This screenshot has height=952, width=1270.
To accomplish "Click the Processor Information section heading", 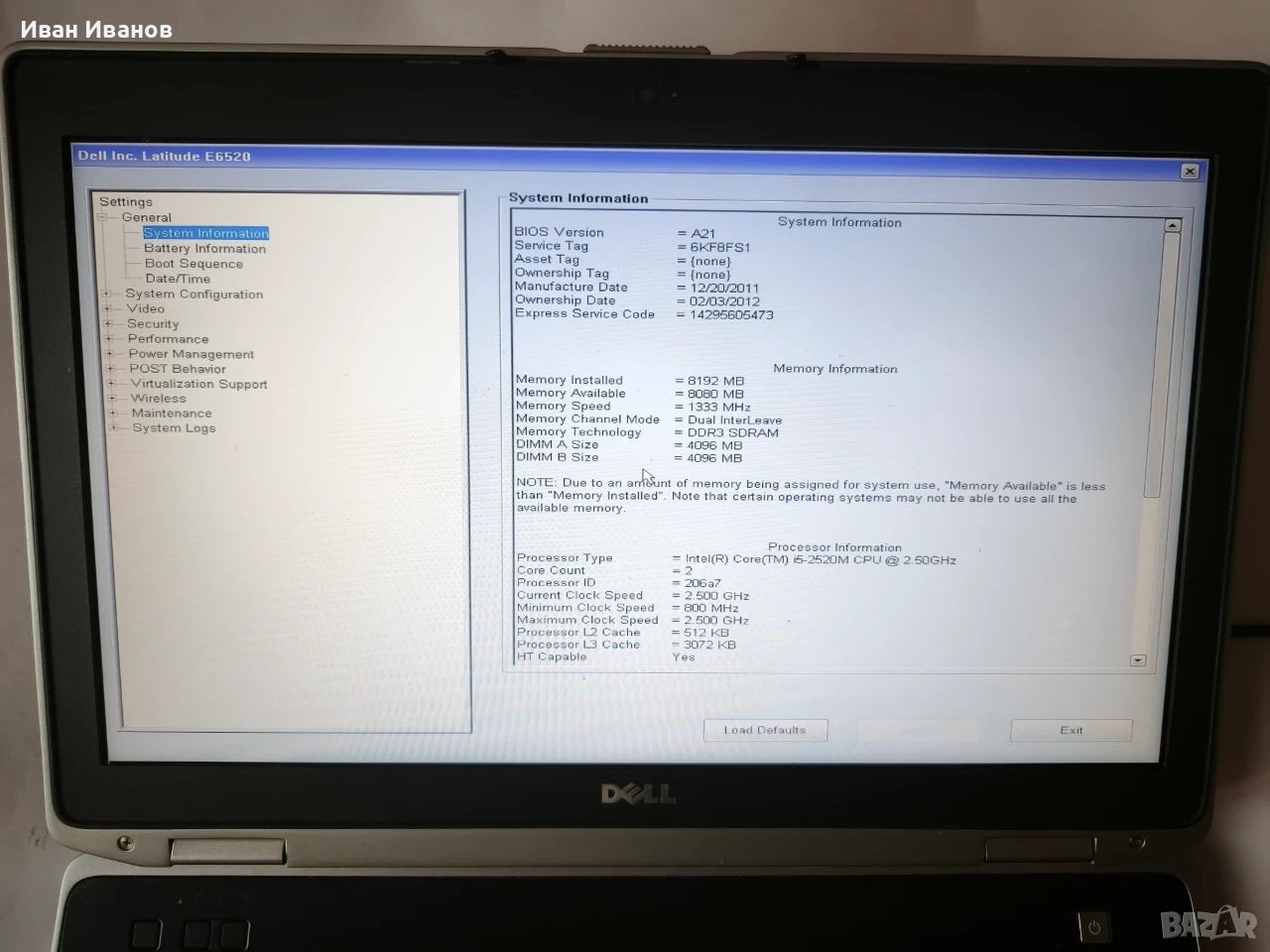I will click(x=835, y=547).
